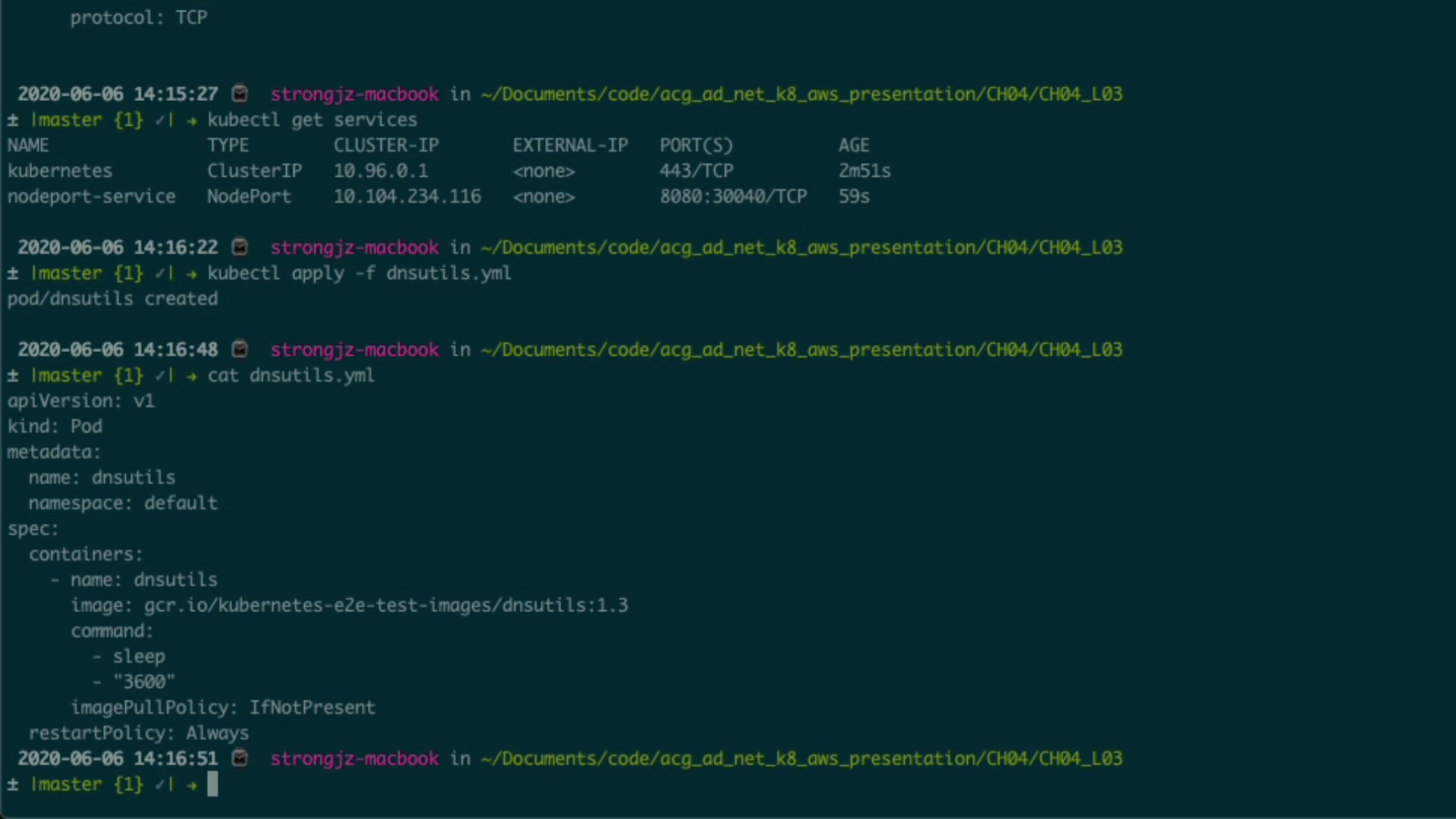
Task: Click the cluster IP 10.104.234.116
Action: tap(407, 196)
